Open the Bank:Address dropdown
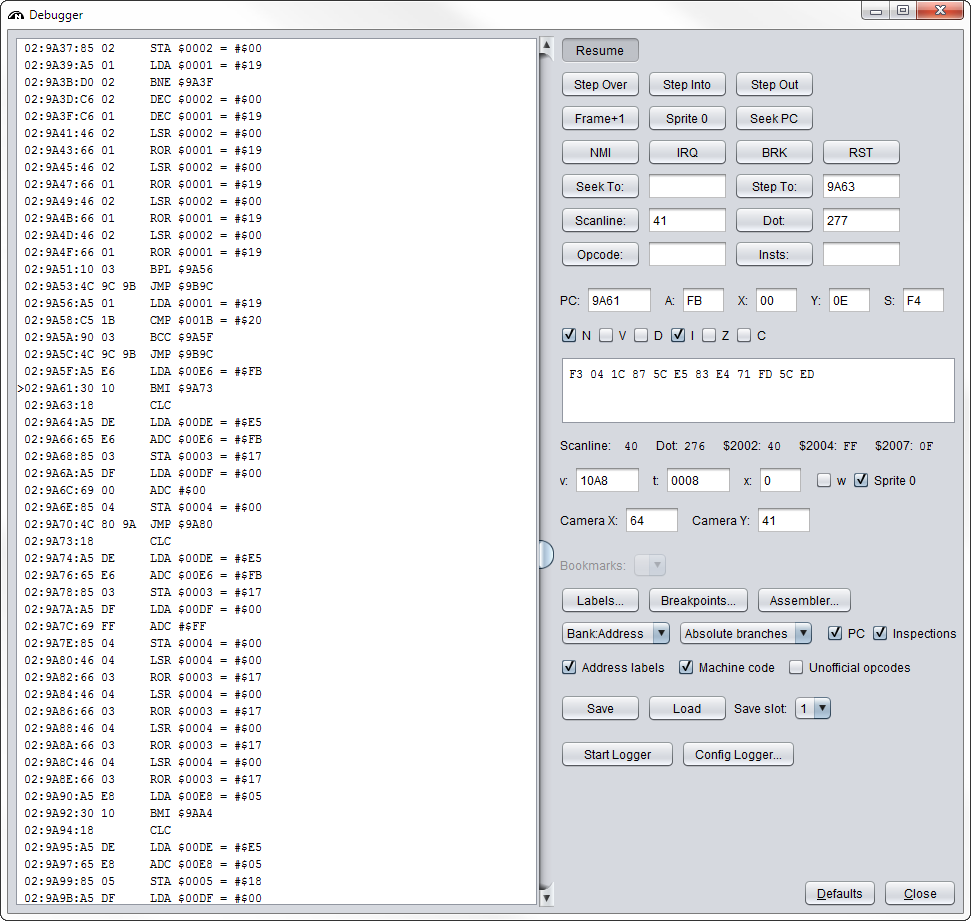Screen dimensions: 971x921 [616, 634]
